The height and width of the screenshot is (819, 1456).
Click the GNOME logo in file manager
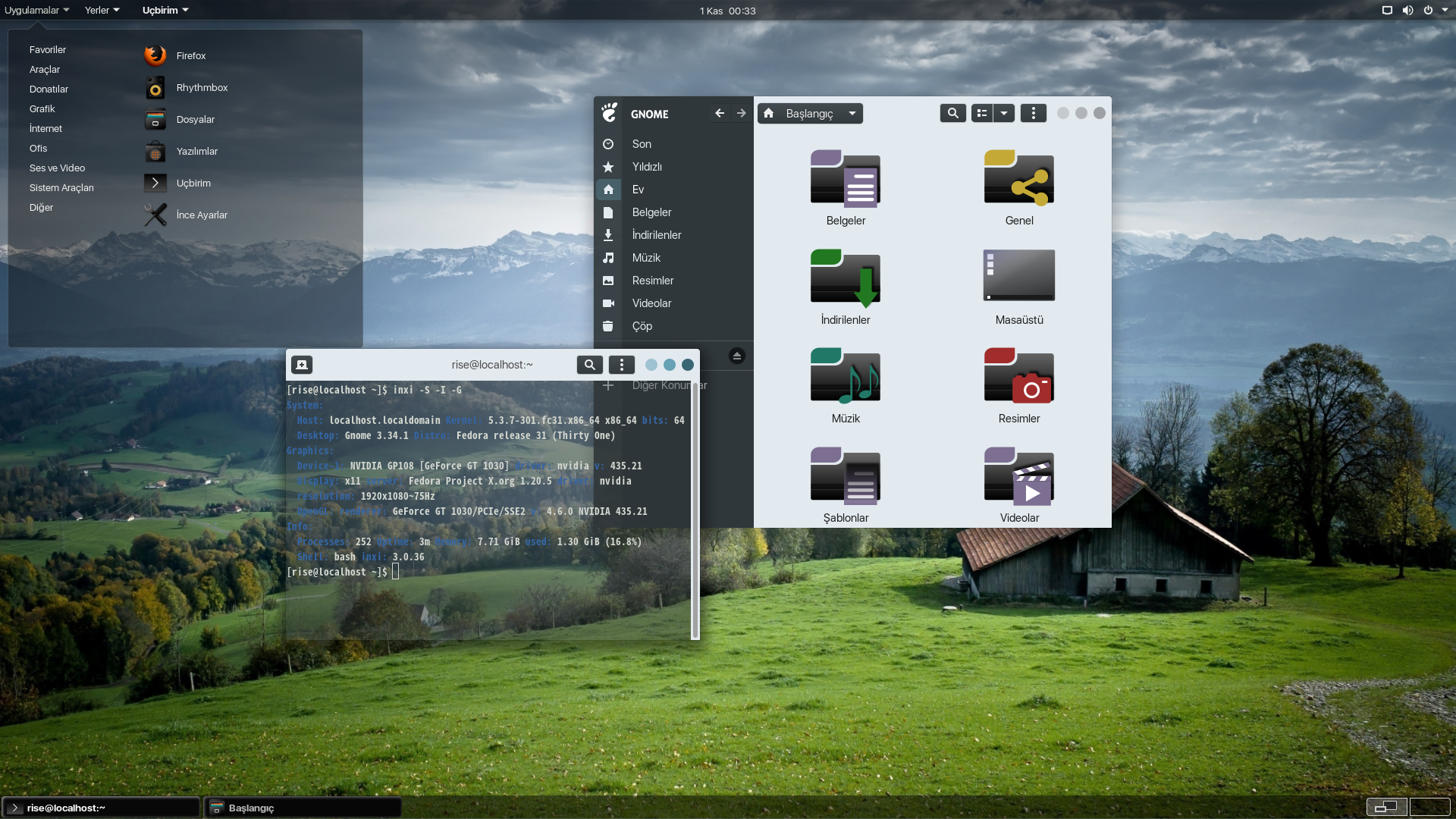click(x=610, y=113)
